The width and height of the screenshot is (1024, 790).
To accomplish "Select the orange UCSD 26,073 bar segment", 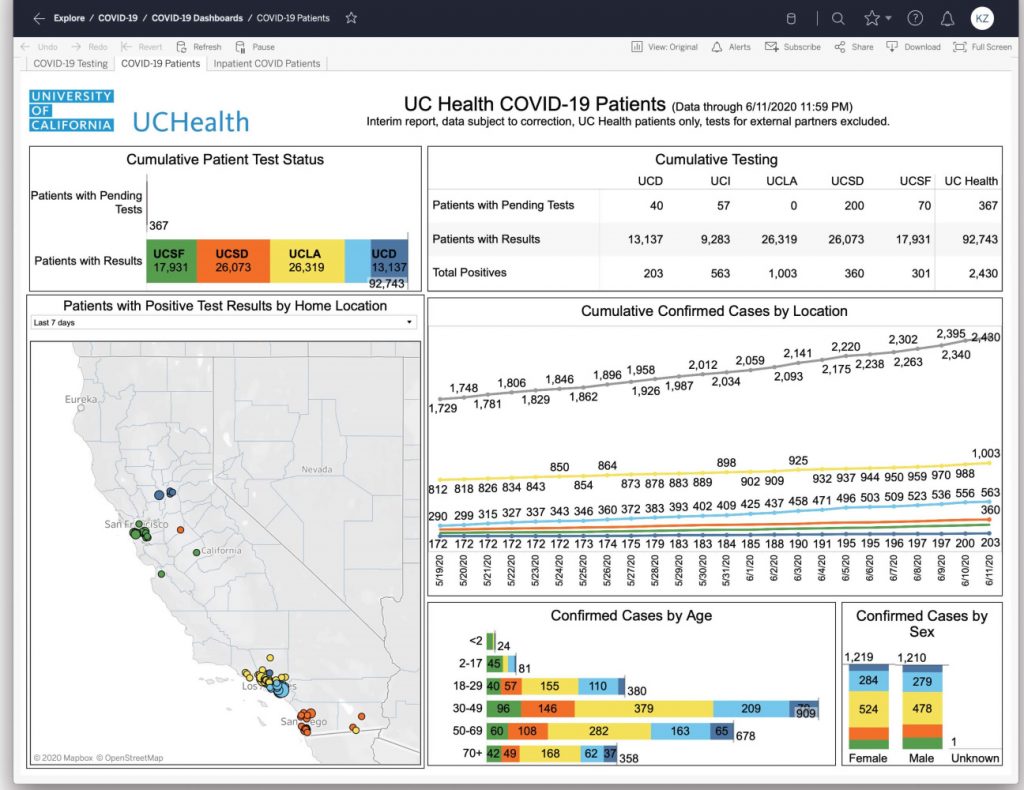I will pos(233,261).
